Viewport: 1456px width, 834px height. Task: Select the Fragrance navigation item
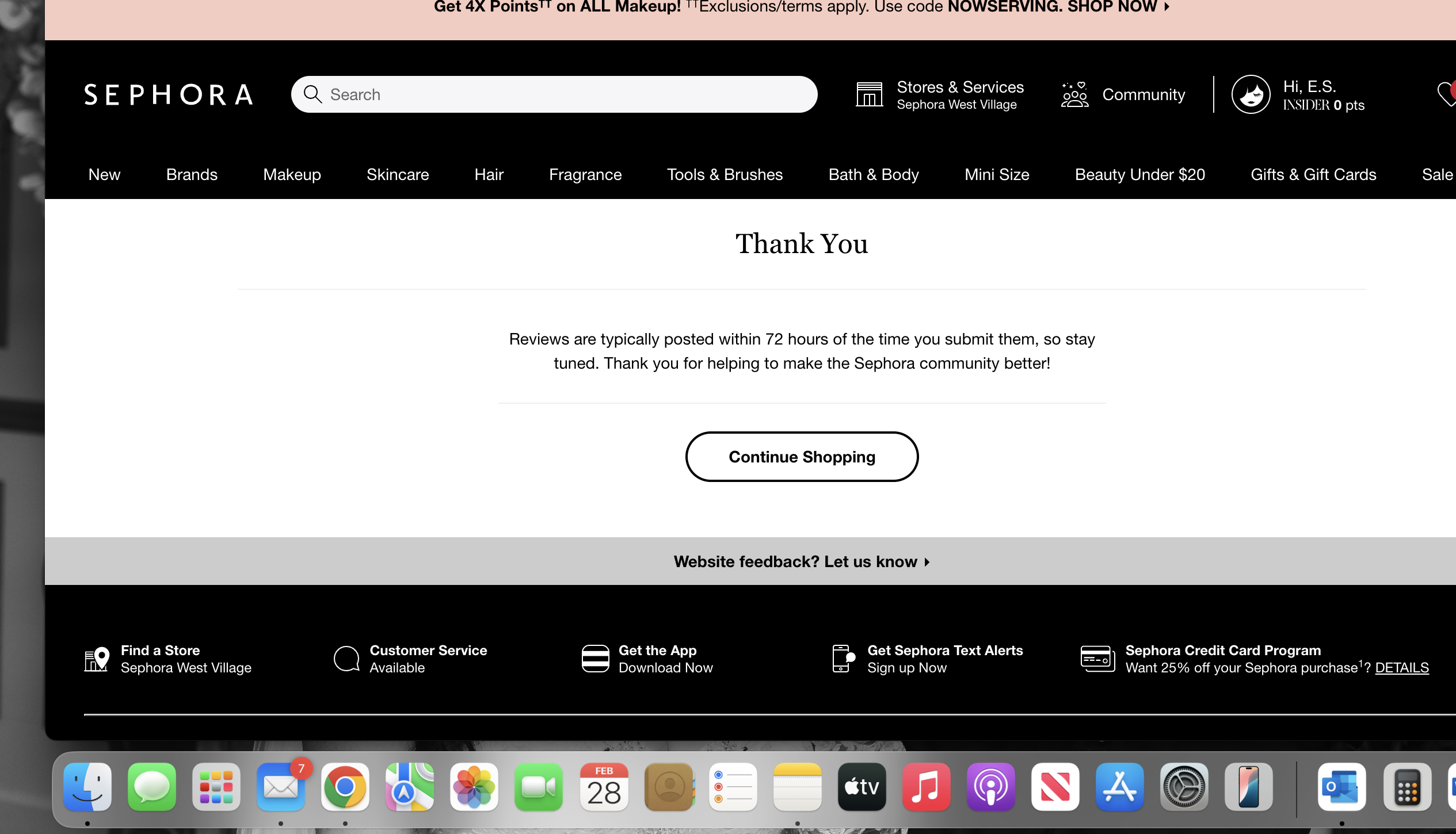coord(585,175)
